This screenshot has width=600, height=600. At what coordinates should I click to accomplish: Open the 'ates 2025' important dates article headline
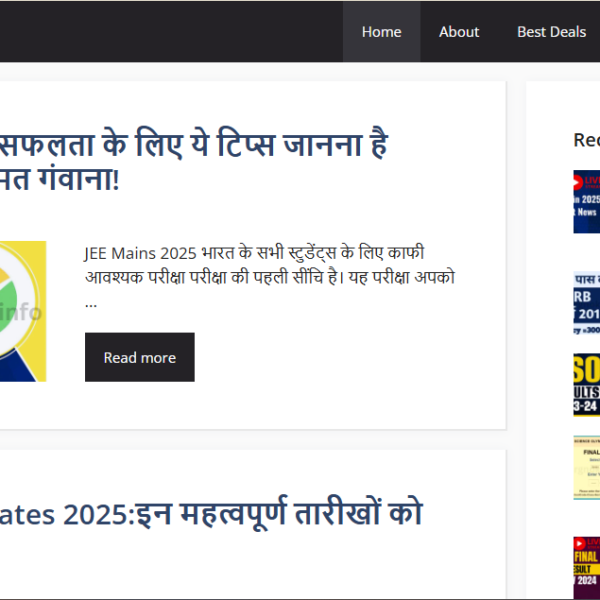(x=211, y=513)
